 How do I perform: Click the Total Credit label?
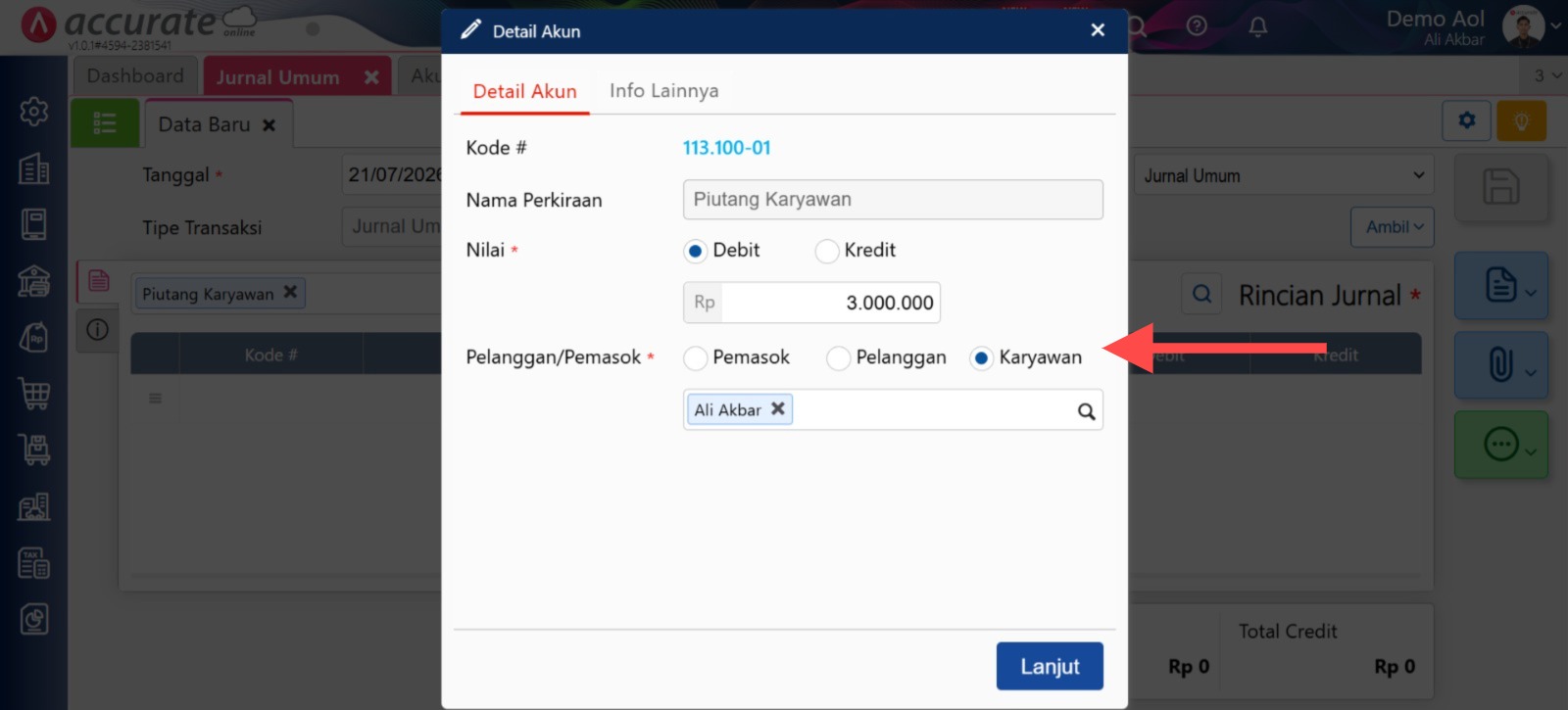[x=1288, y=632]
